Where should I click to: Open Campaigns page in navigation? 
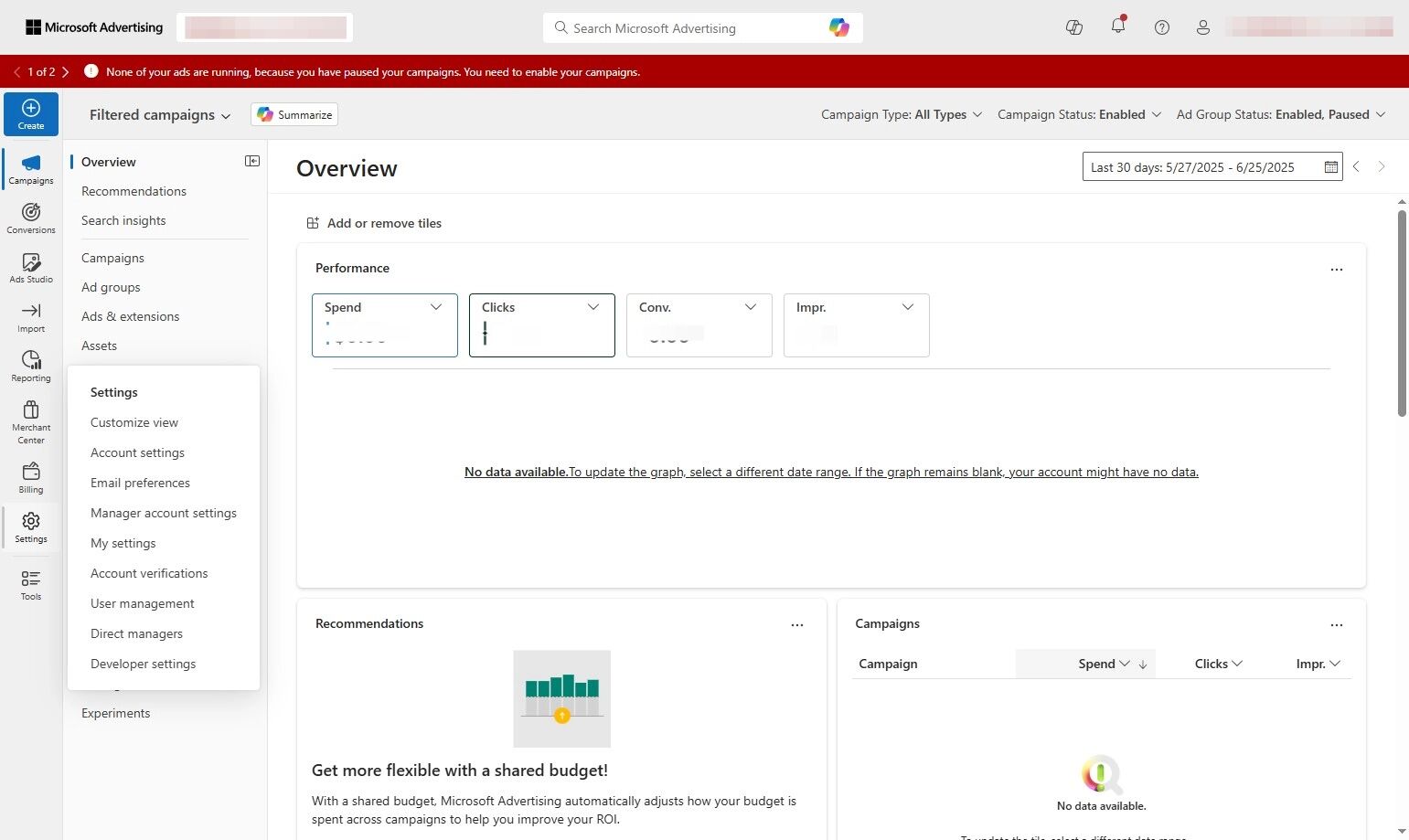[112, 258]
